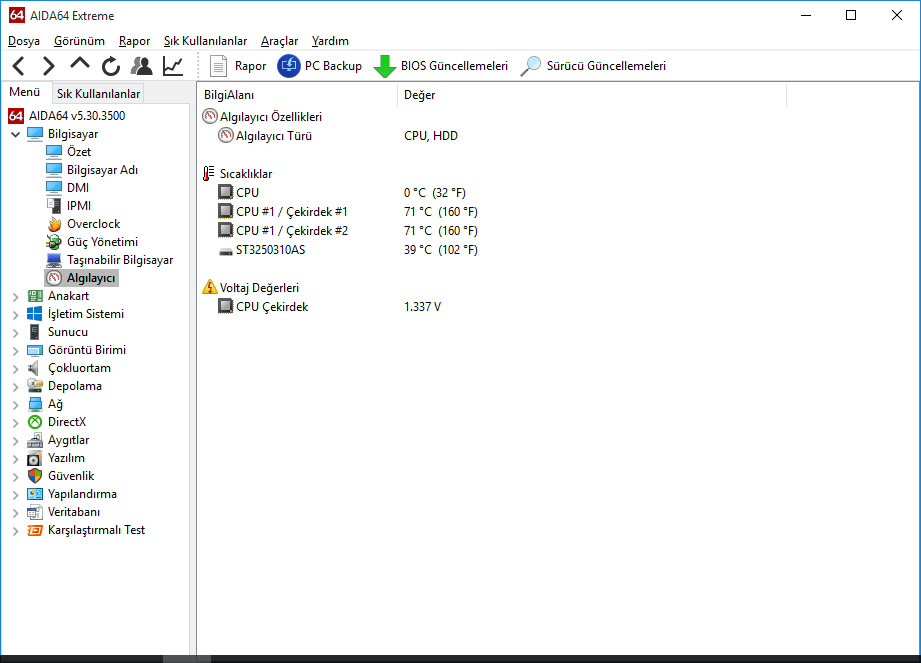Go back with the left arrow toolbar icon
The height and width of the screenshot is (663, 921).
point(19,66)
